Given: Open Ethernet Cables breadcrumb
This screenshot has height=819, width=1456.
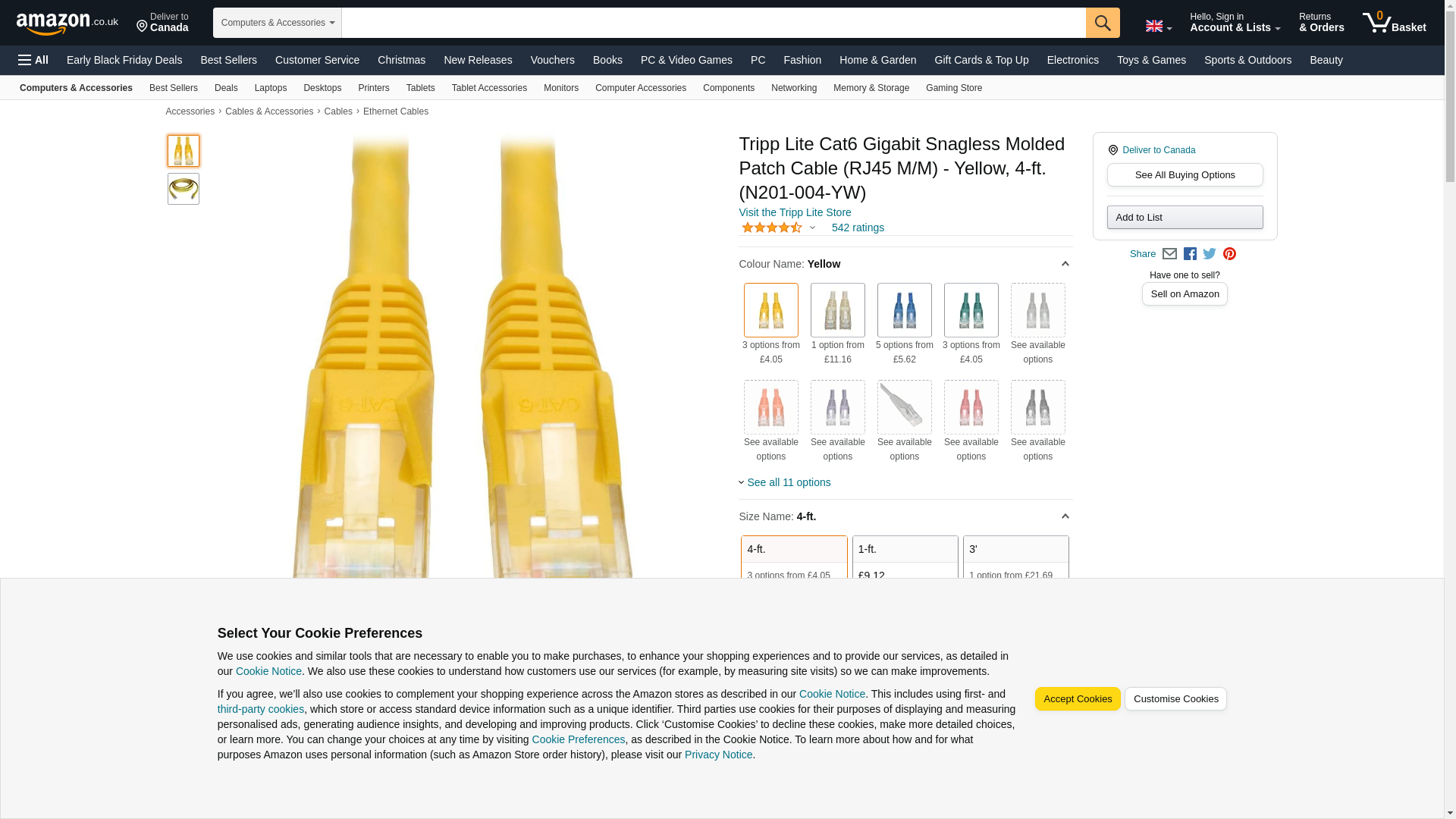Looking at the screenshot, I should pyautogui.click(x=396, y=111).
